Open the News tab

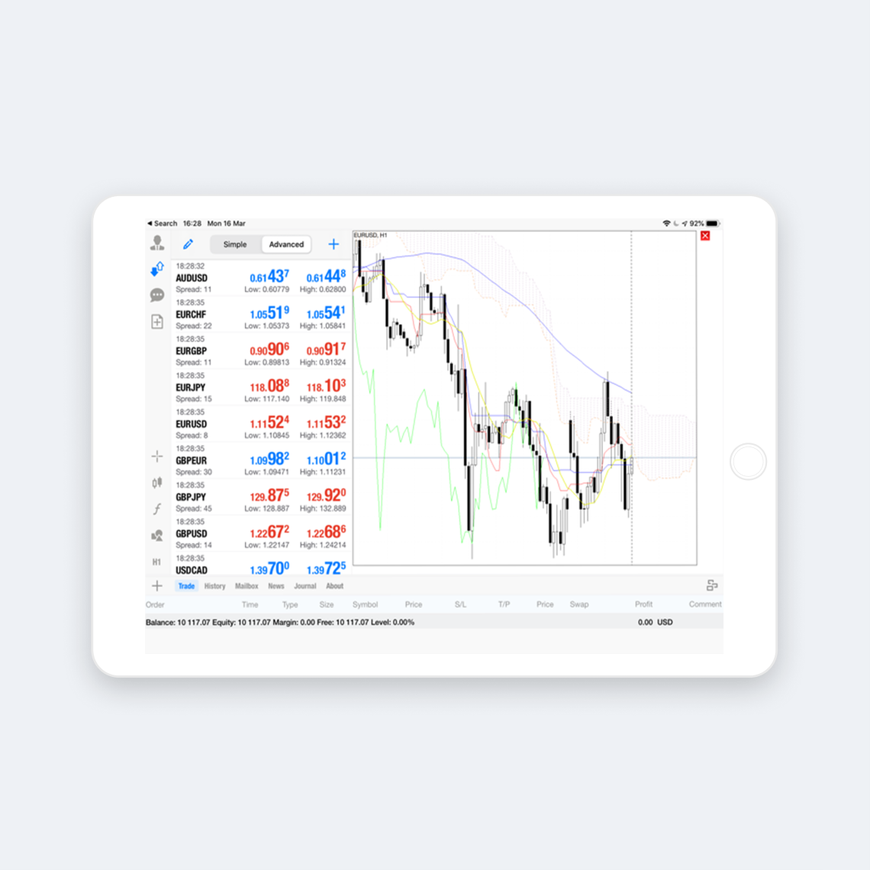(x=276, y=586)
